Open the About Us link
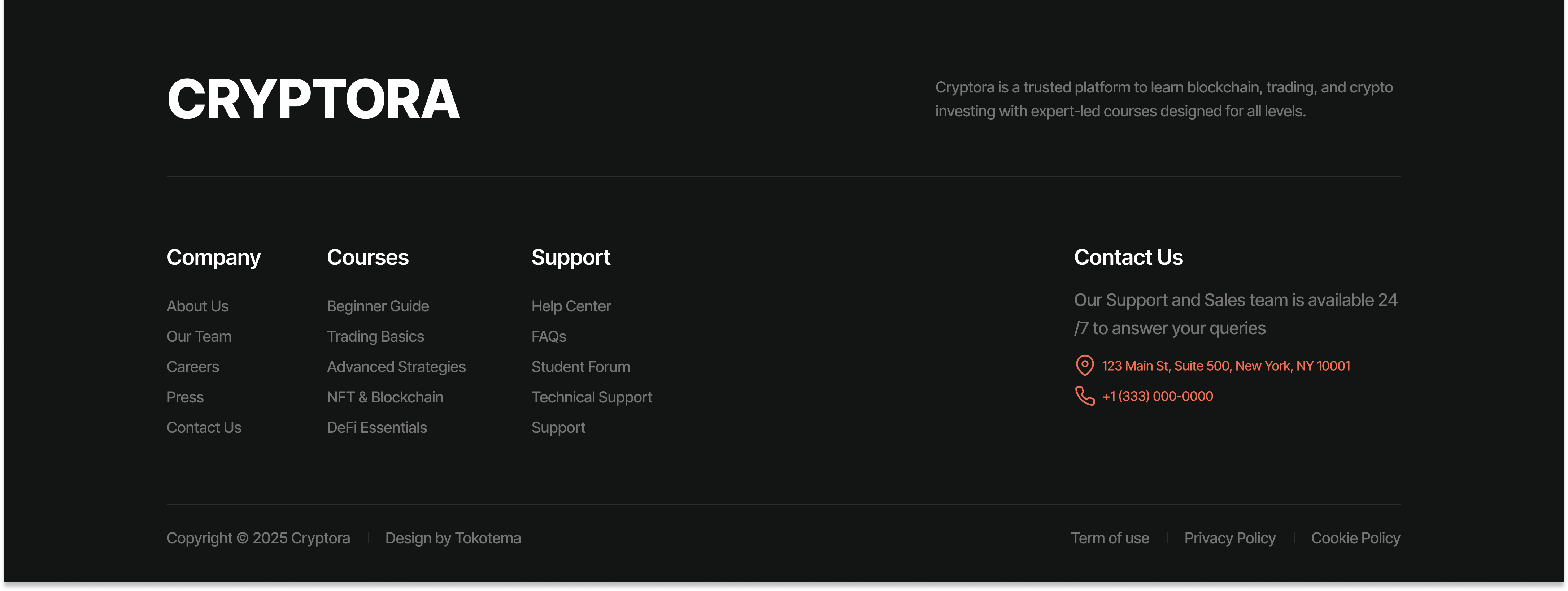 point(197,306)
